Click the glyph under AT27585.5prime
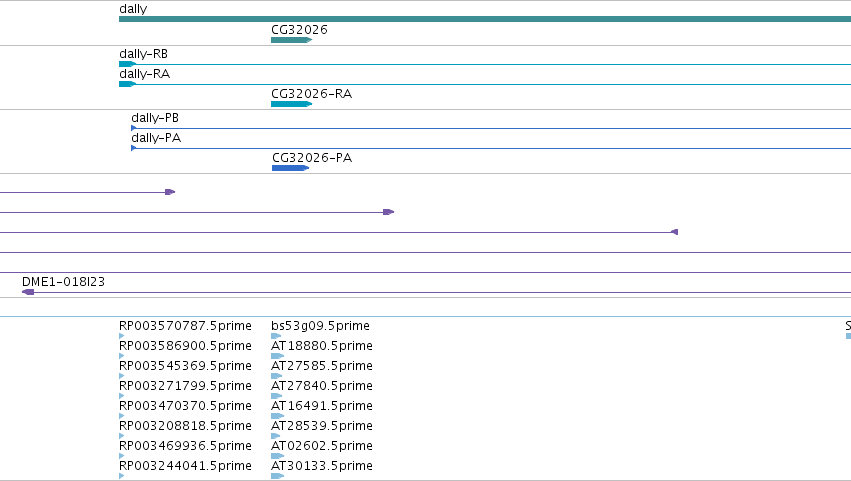The height and width of the screenshot is (481, 851). (277, 376)
